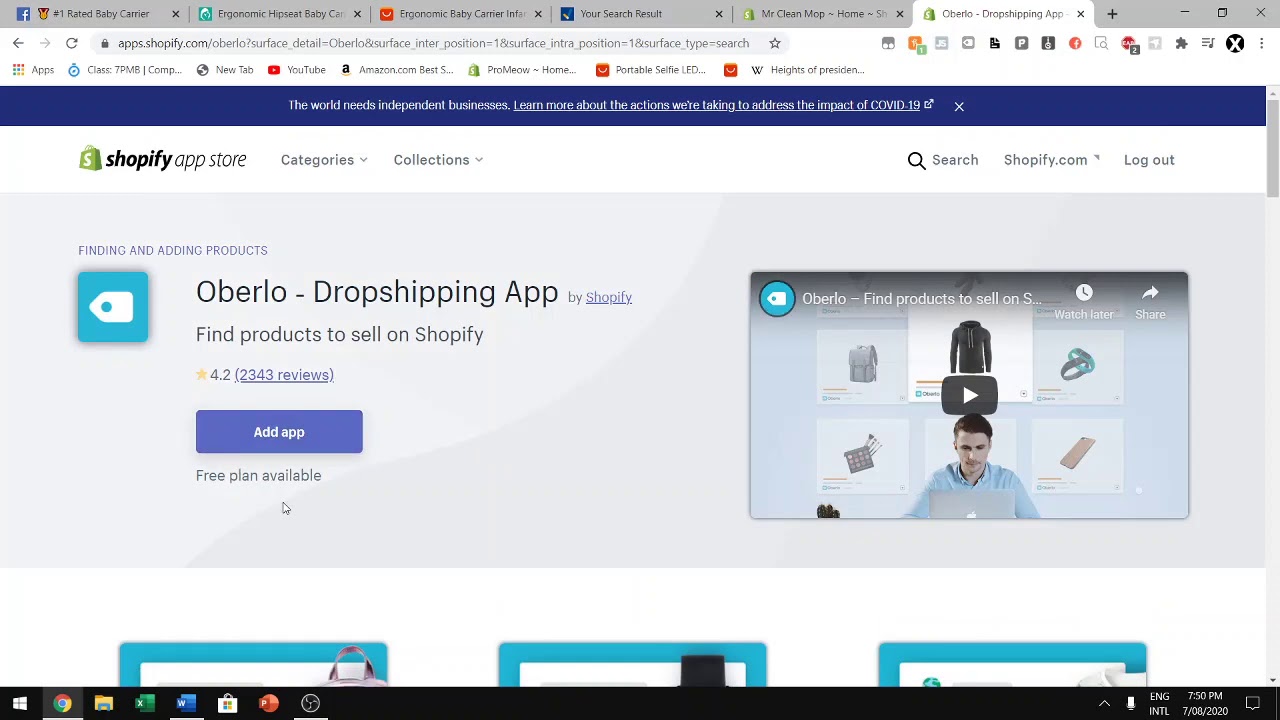Bookmark this page with the star
Viewport: 1280px width, 720px height.
tap(774, 43)
